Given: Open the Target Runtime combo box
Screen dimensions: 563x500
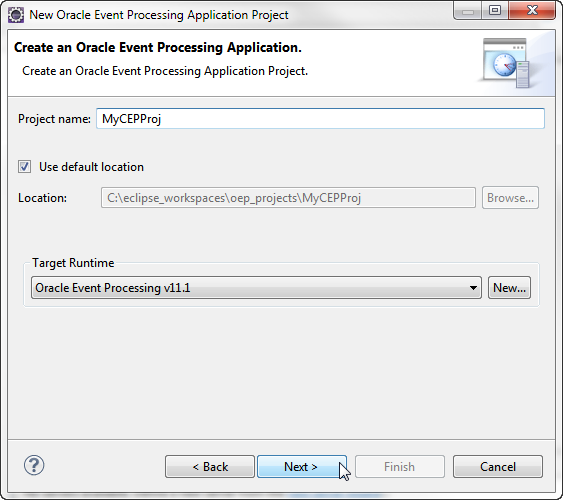Looking at the screenshot, I should click(x=256, y=288).
